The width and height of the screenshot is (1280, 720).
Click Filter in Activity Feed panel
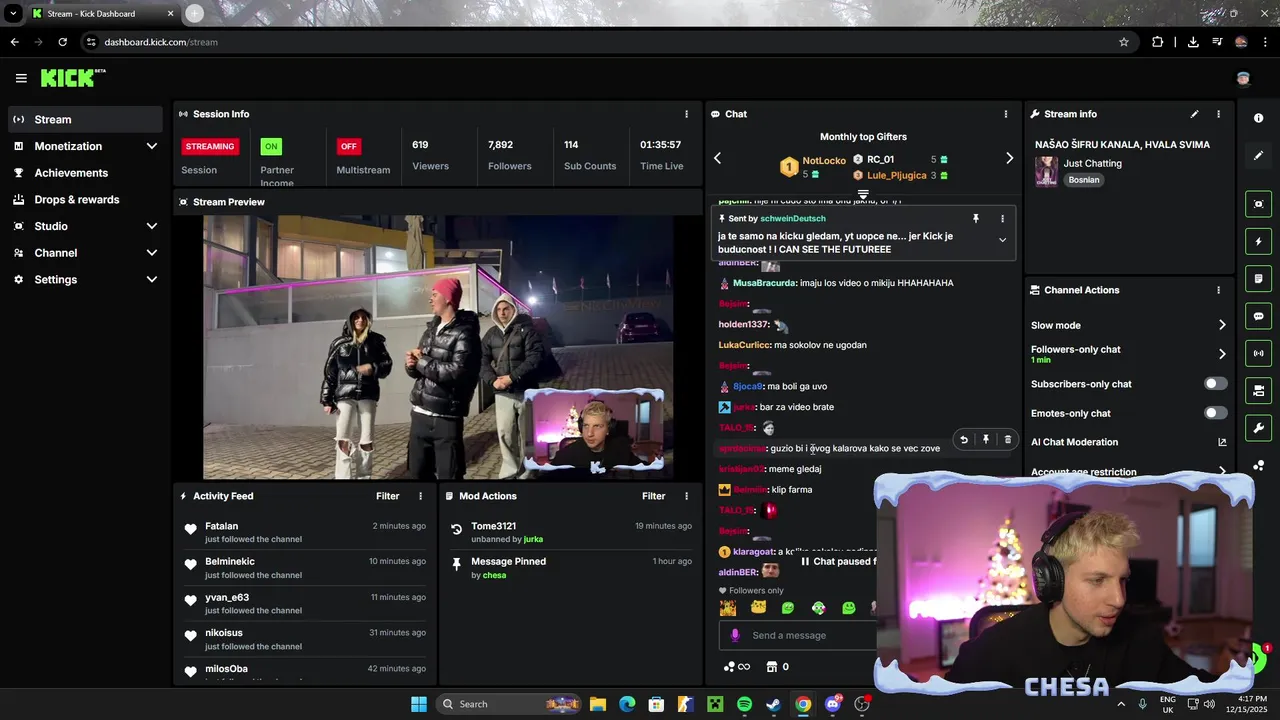coord(387,496)
